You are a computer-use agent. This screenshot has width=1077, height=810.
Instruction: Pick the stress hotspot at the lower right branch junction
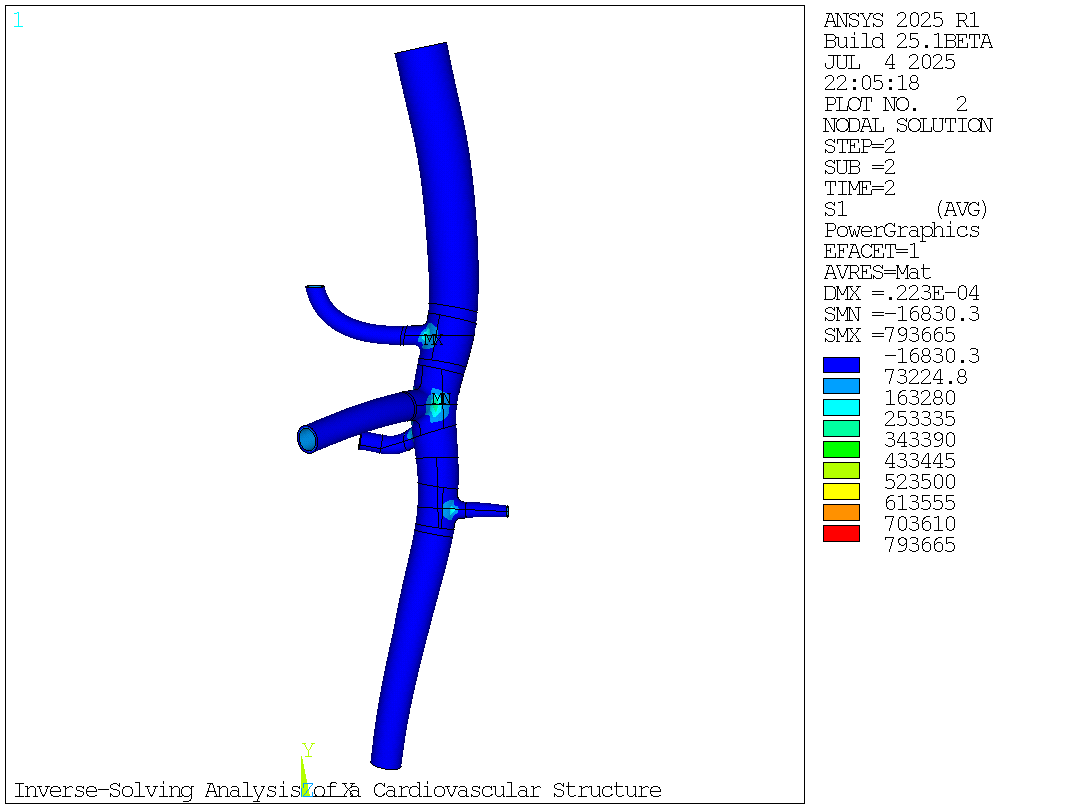click(449, 509)
